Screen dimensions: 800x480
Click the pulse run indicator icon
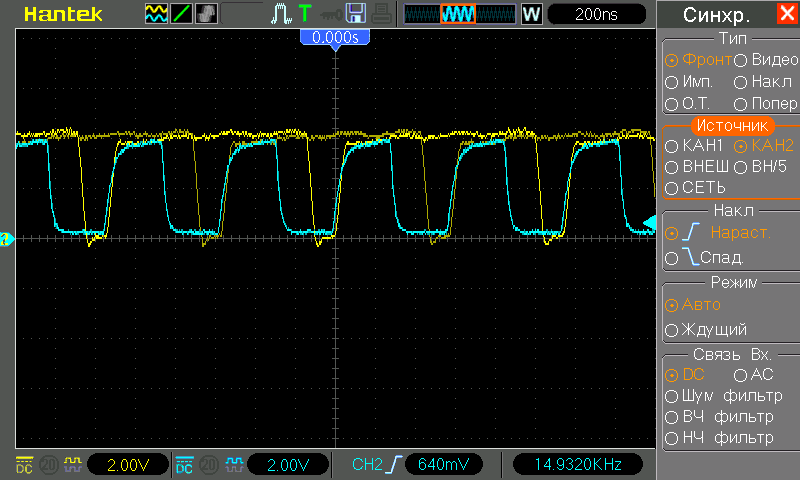click(280, 14)
